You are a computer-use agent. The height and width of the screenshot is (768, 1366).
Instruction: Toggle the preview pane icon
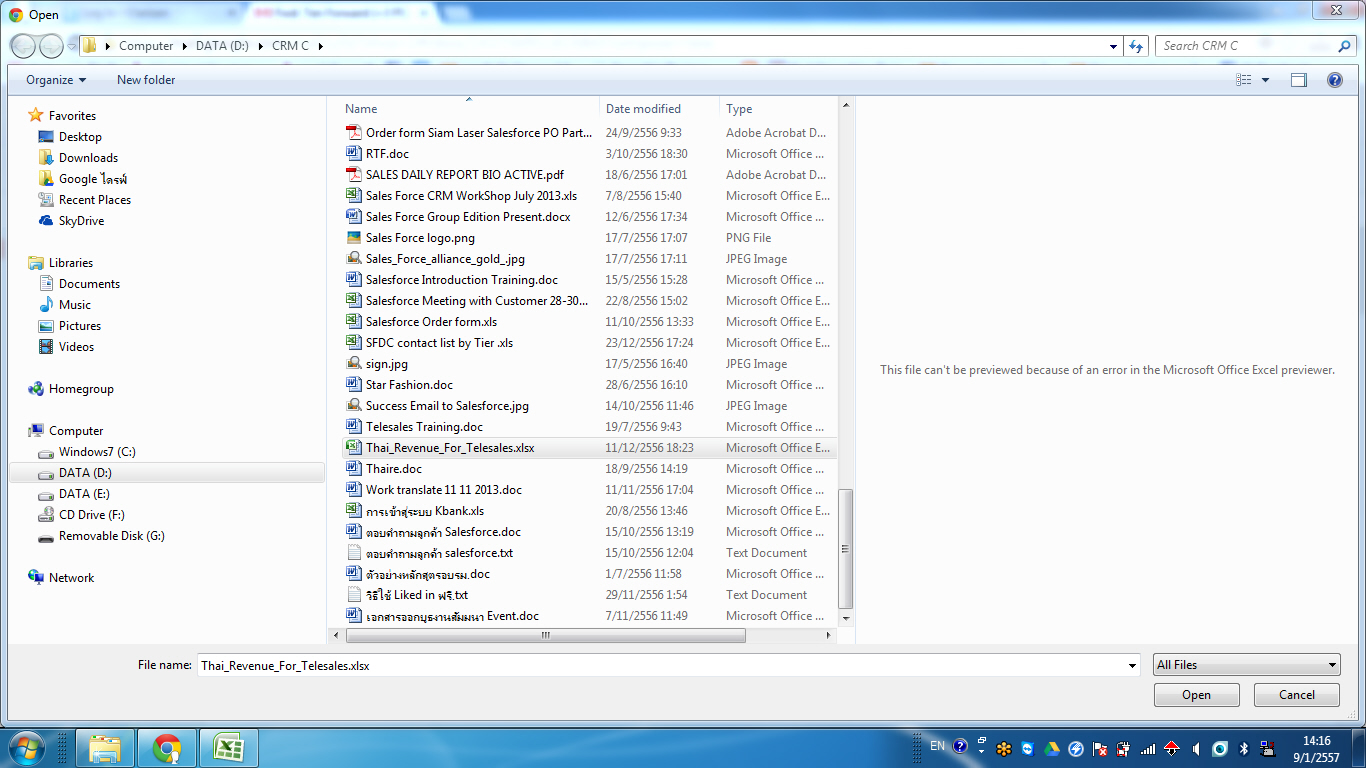pos(1298,80)
